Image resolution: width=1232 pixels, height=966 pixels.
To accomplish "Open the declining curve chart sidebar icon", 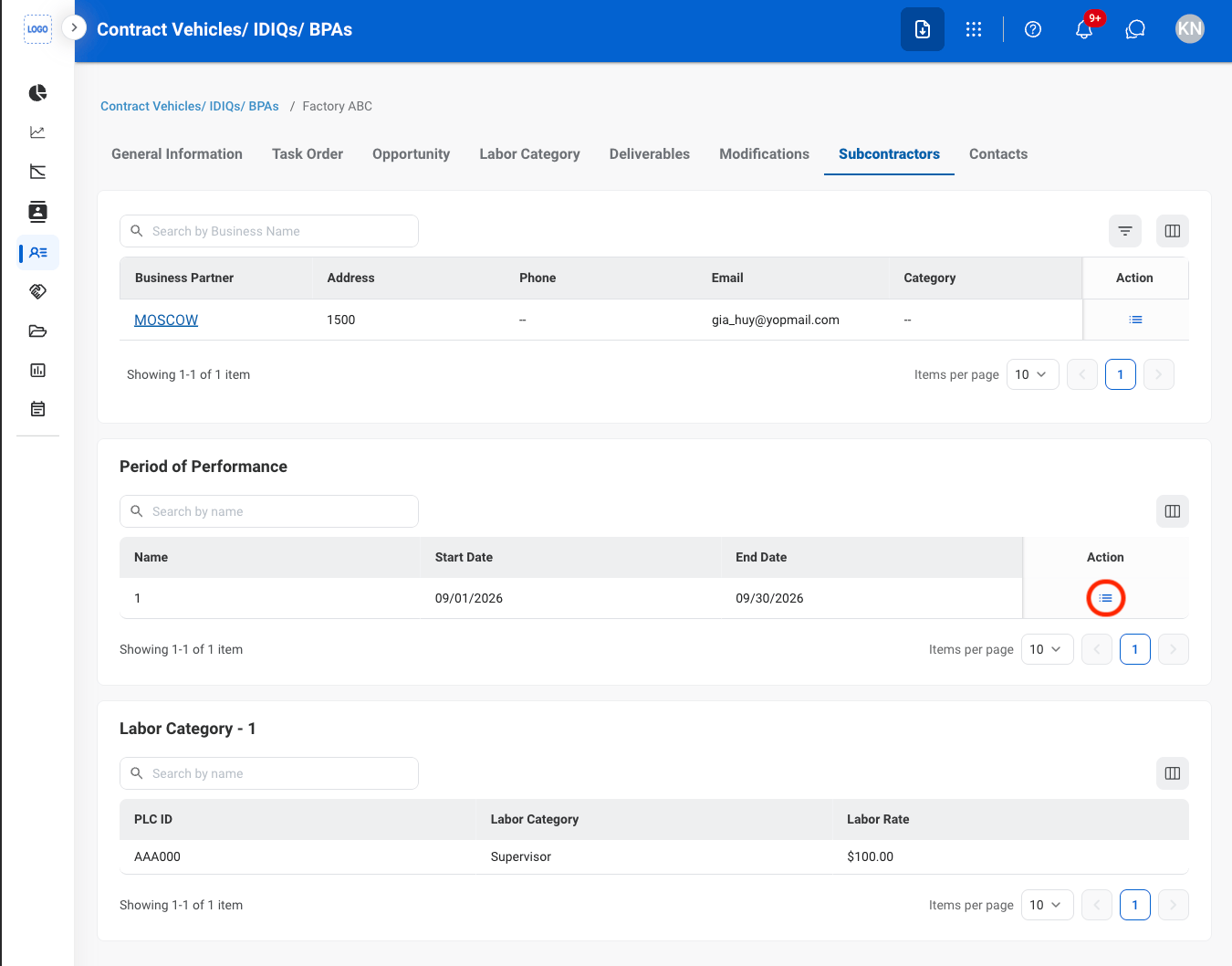I will (37, 172).
